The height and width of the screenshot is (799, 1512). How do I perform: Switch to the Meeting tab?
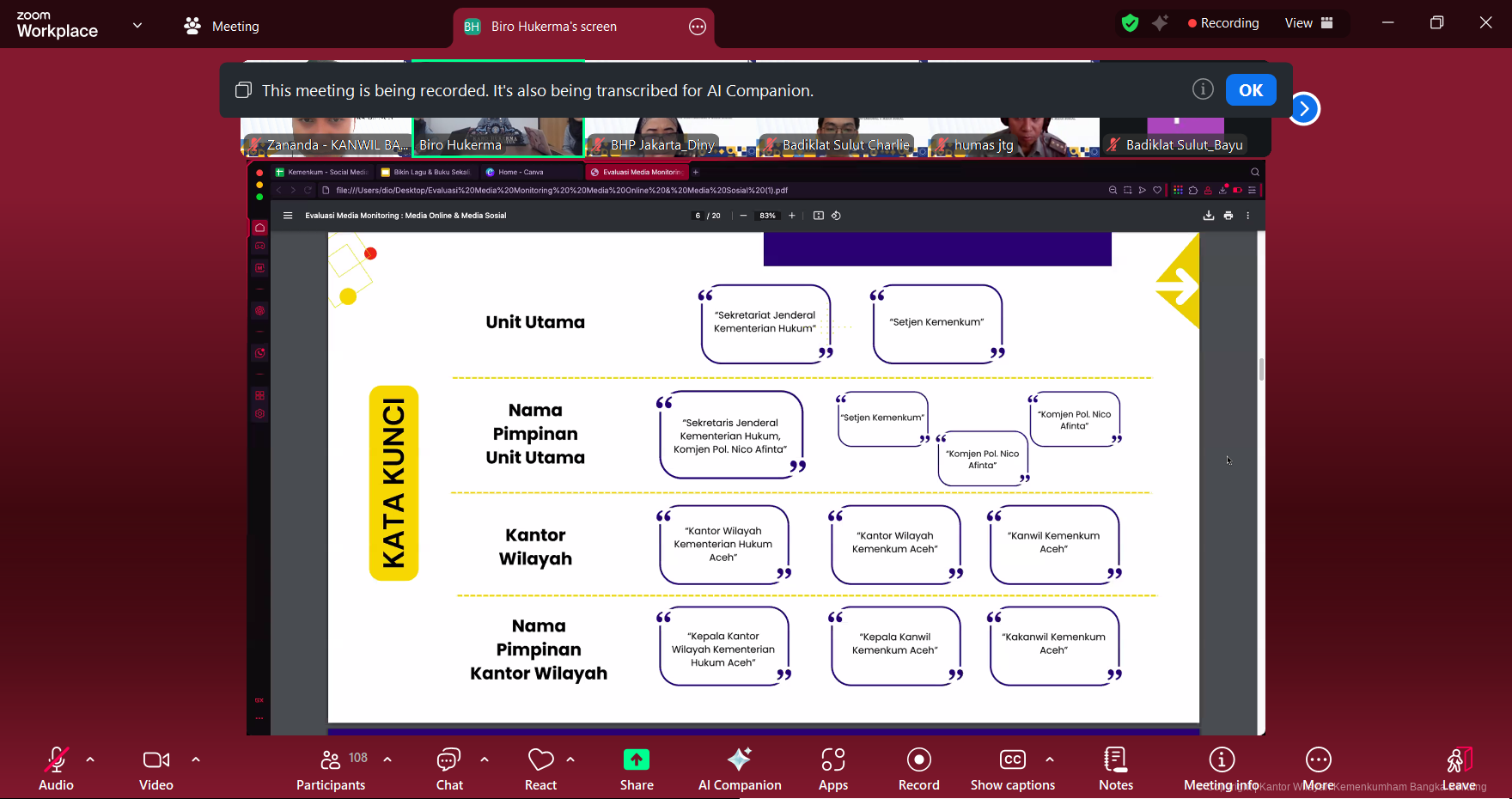pyautogui.click(x=222, y=27)
